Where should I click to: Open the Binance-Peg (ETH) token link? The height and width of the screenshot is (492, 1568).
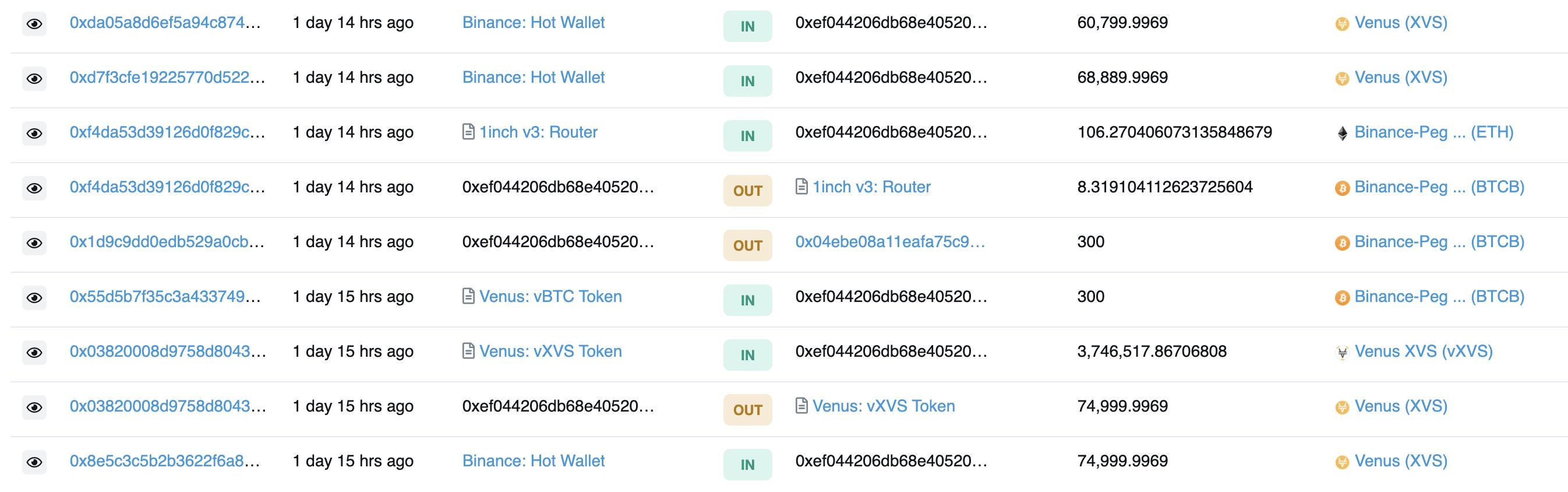click(x=1433, y=132)
